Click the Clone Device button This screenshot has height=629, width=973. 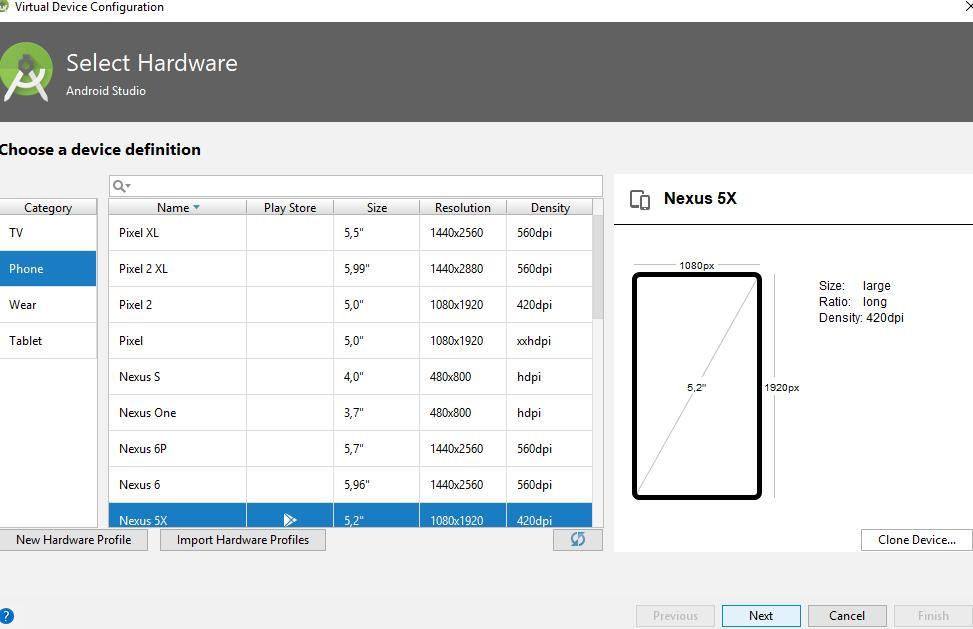917,540
